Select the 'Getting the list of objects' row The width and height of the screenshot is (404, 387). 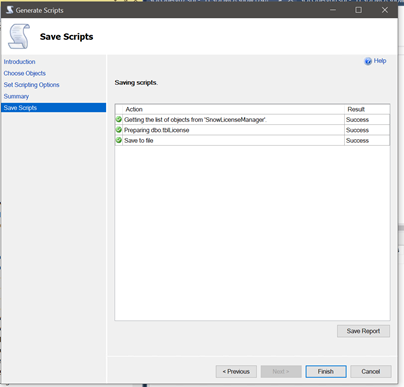coord(252,120)
